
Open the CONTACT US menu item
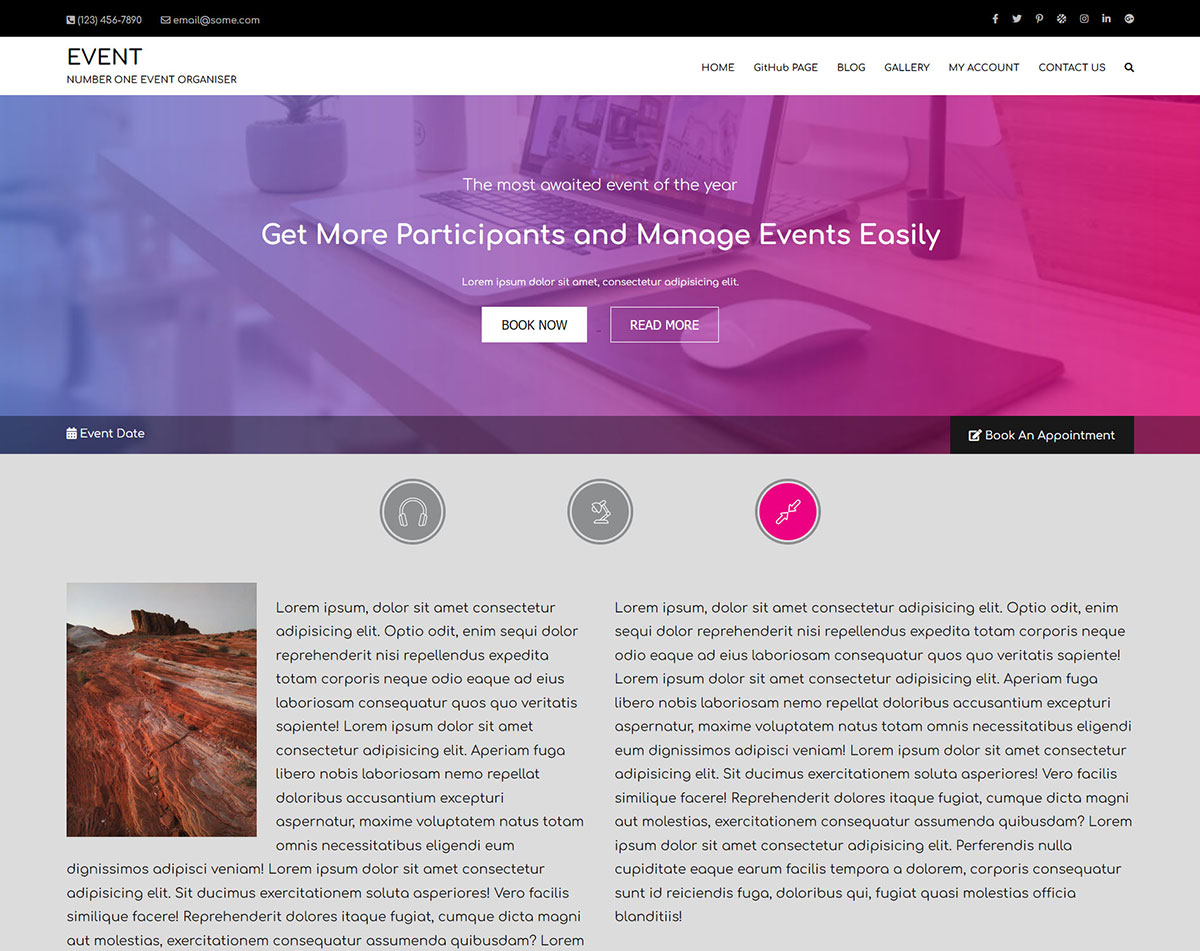point(1072,67)
